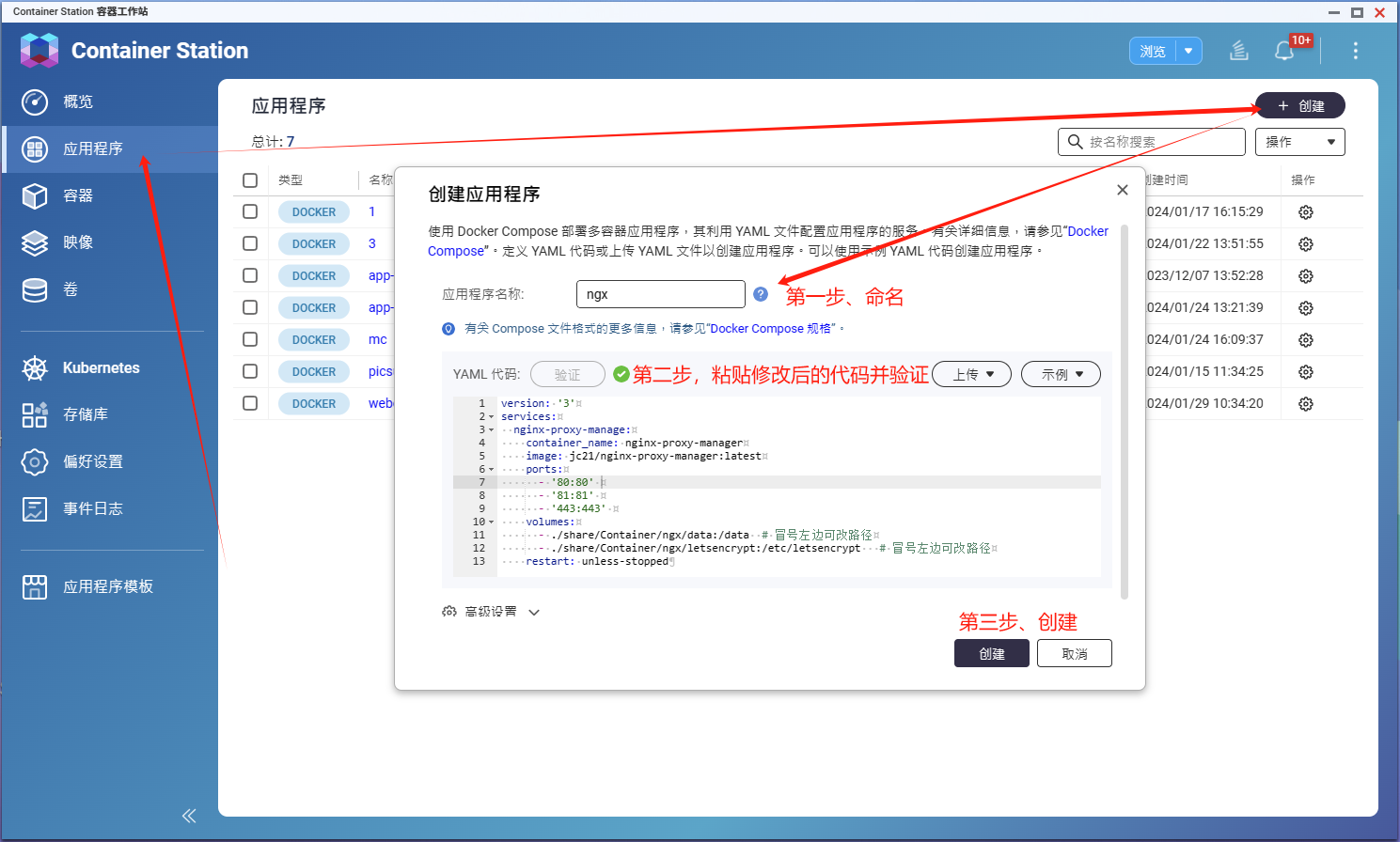Open the Docker Compose documentation link
This screenshot has width=1400, height=842.
coord(1088,231)
